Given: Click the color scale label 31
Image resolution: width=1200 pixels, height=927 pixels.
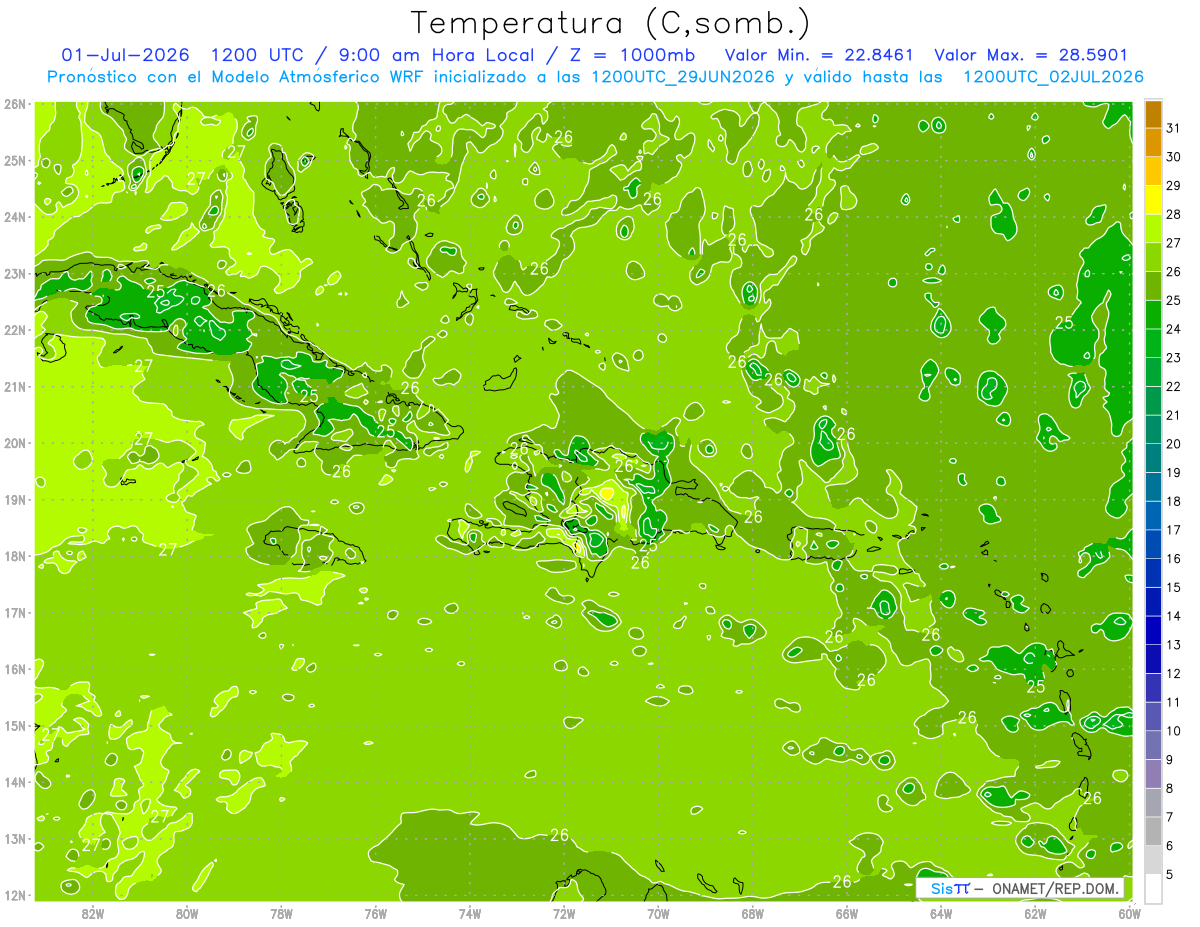Looking at the screenshot, I should 1174,128.
